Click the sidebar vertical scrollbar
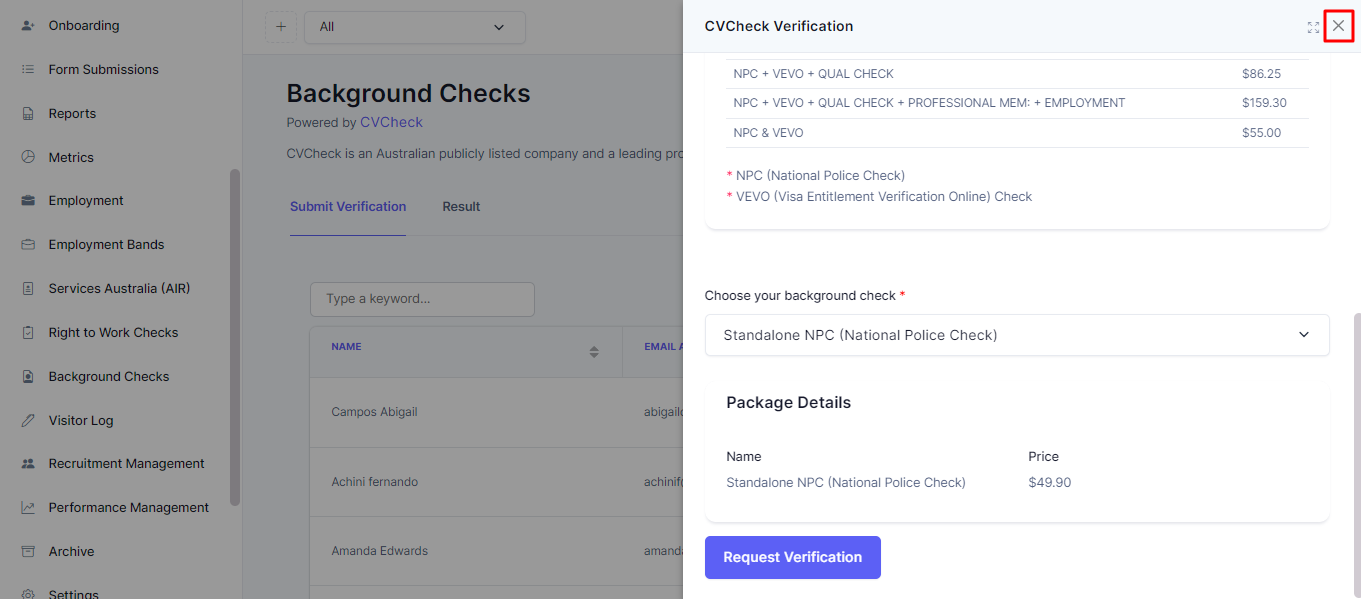The height and width of the screenshot is (599, 1361). (x=235, y=337)
